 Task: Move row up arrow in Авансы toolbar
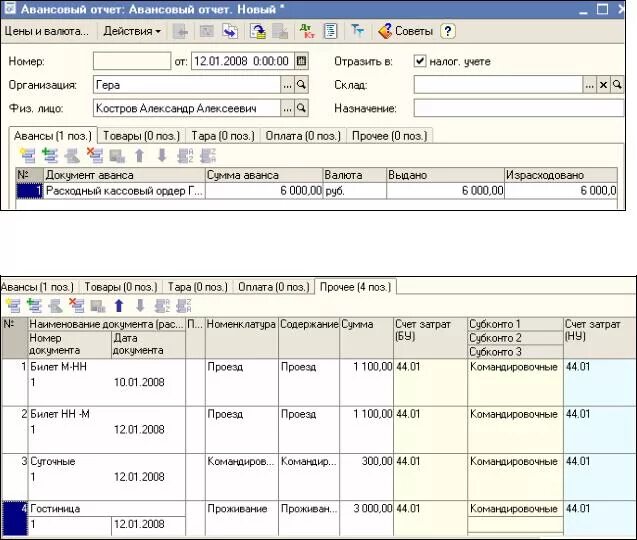click(140, 155)
